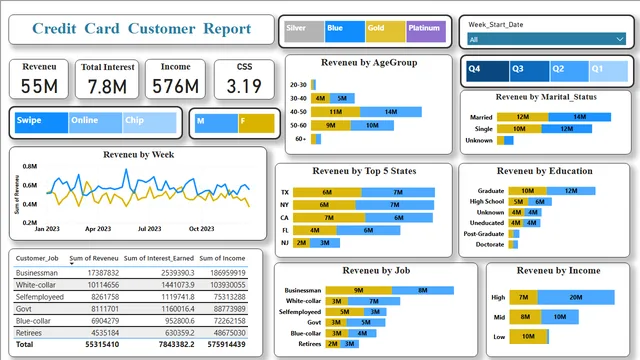Click the Businessman 9M yellow job bar
Screen dimensions: 640x360
(x=359, y=291)
